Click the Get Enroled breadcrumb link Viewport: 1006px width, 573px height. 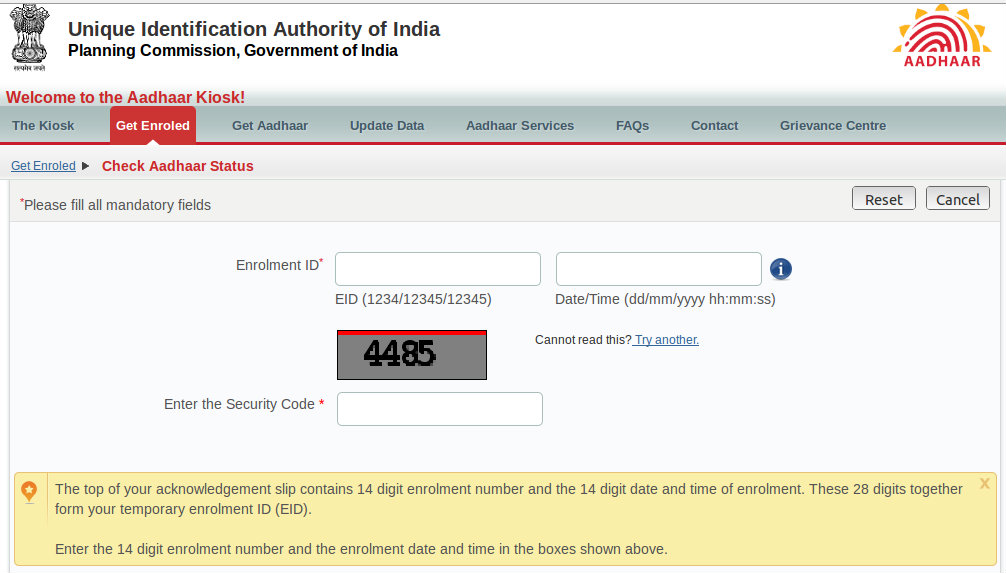43,166
